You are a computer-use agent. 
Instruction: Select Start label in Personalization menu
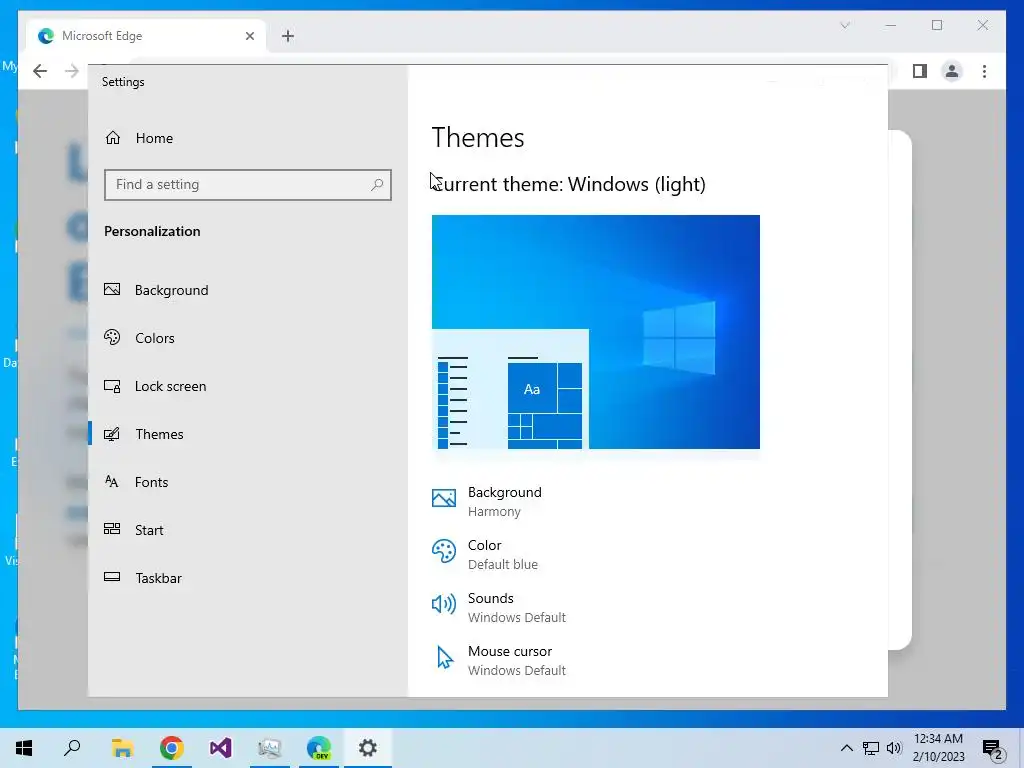click(149, 530)
